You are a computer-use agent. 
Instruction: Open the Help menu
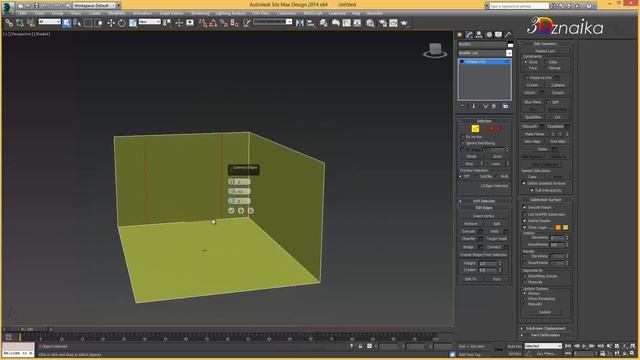(x=356, y=13)
